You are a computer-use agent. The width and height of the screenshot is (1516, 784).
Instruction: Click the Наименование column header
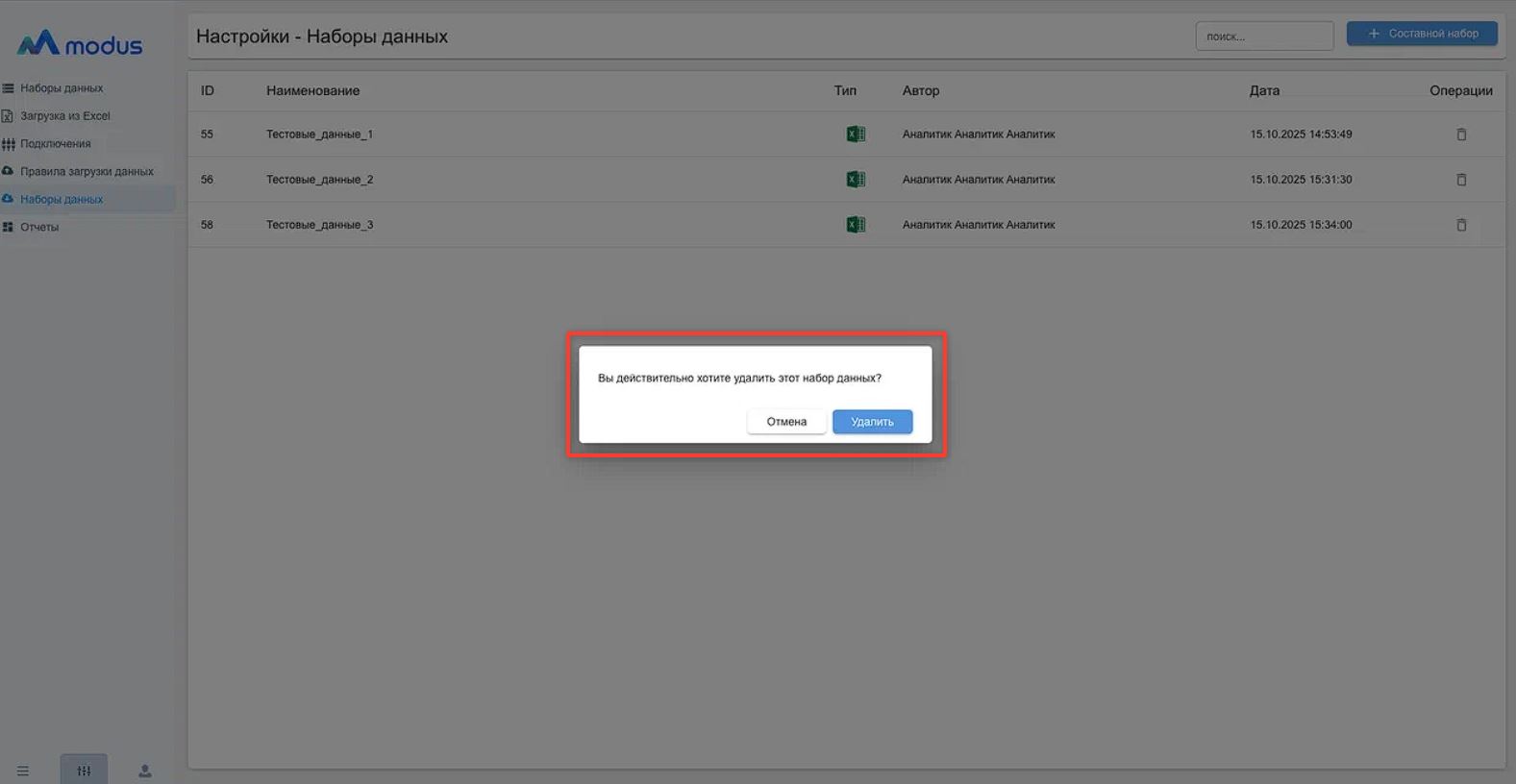coord(312,90)
